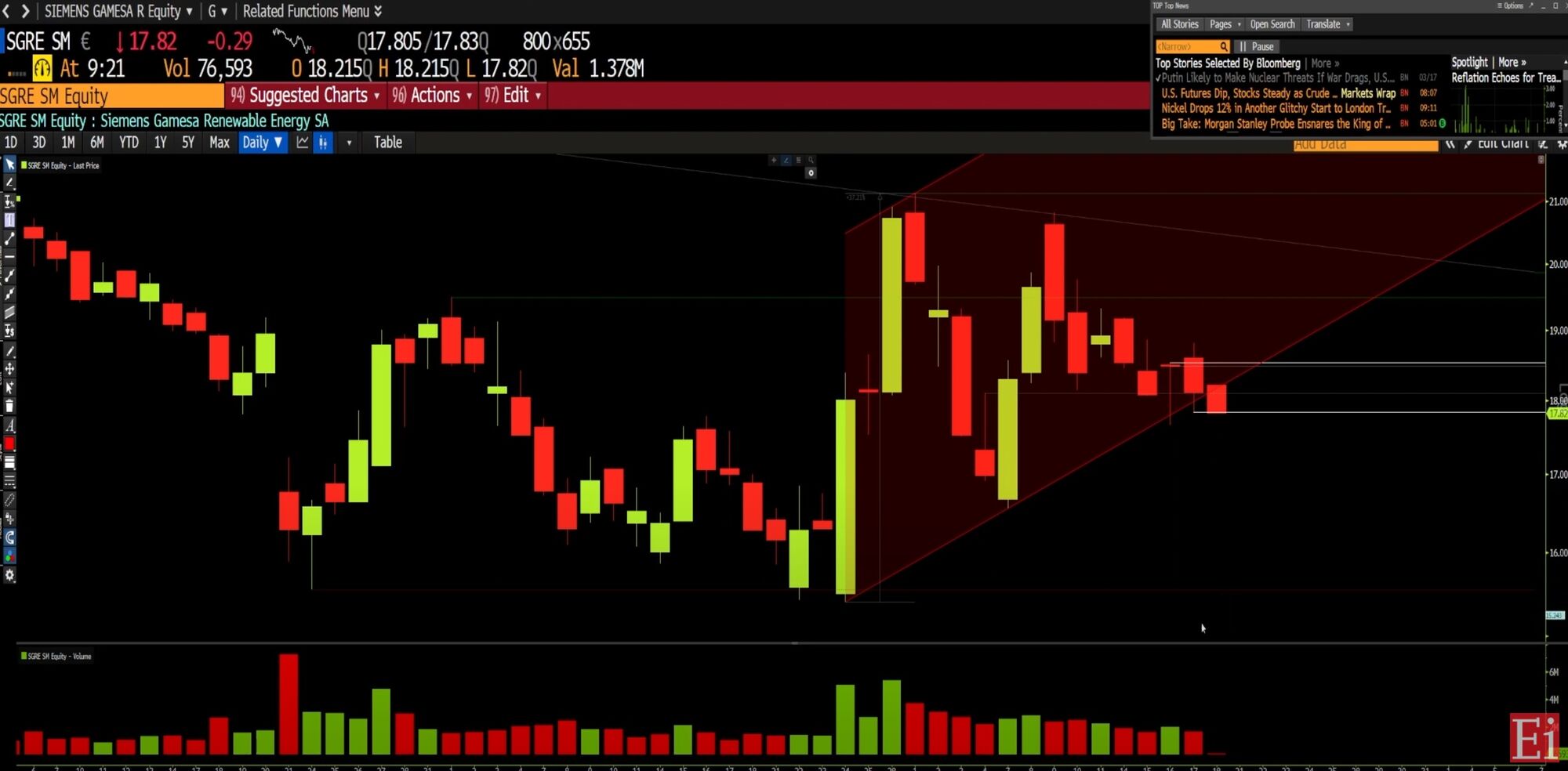Set chart range to 1Y
Screen dimensions: 1568x771
[160, 143]
